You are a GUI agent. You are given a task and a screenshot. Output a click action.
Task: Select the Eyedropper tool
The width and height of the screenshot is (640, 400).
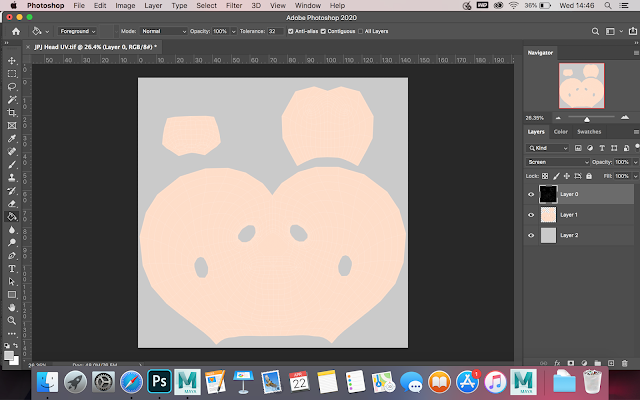pos(12,139)
